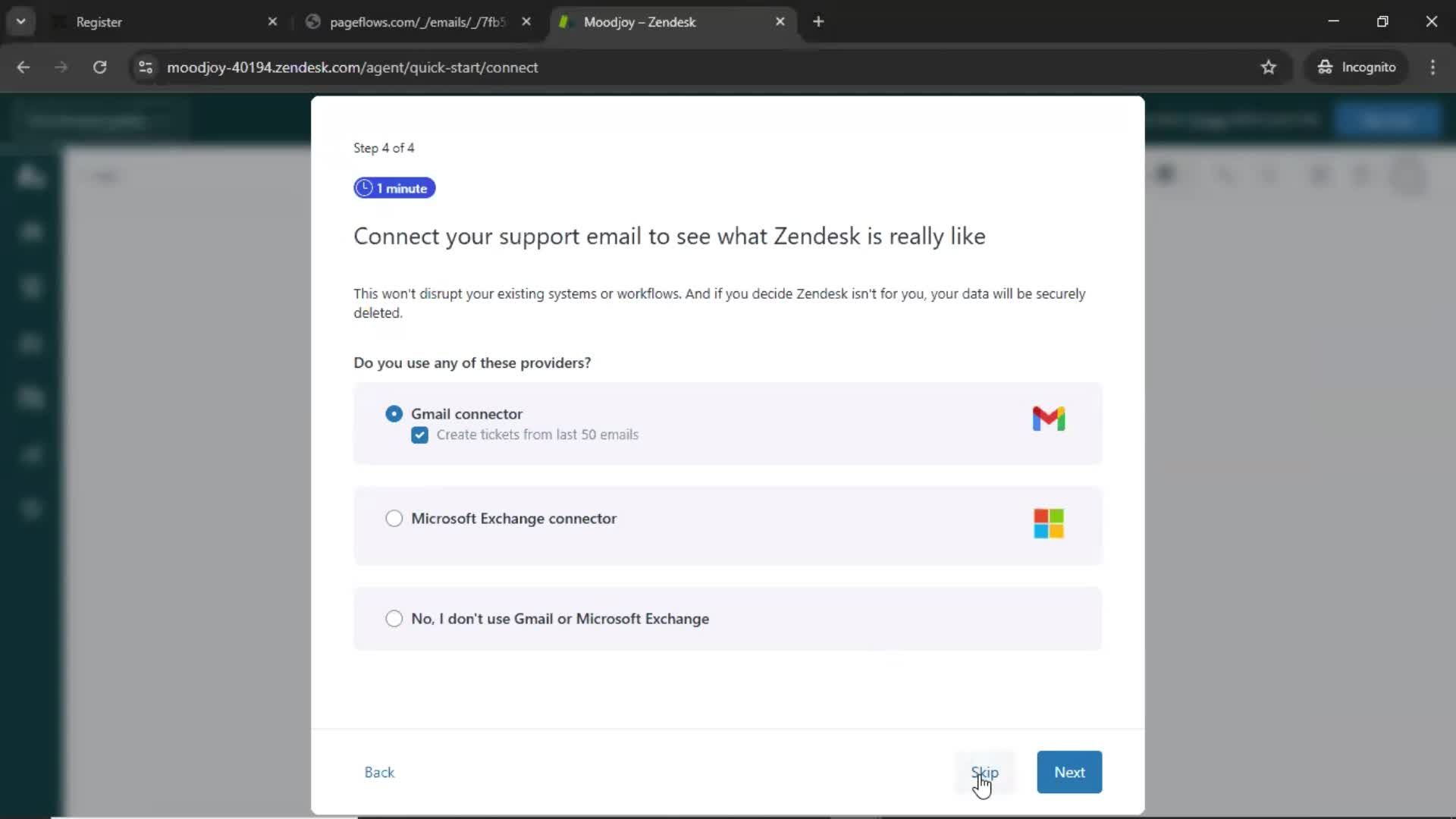
Task: Click the Next button
Action: (1069, 772)
